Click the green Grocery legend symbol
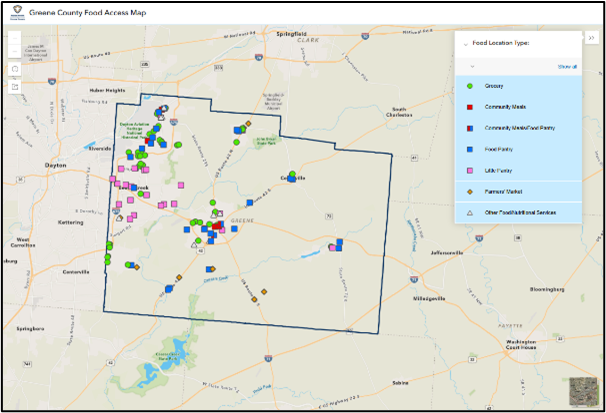The image size is (606, 413). tap(469, 87)
